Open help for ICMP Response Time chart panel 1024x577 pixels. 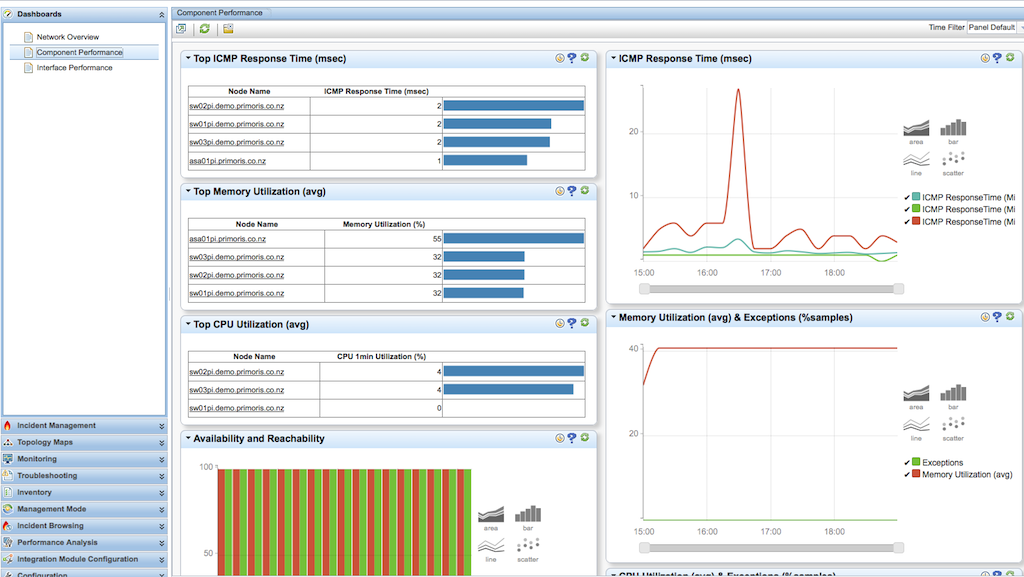click(x=997, y=58)
